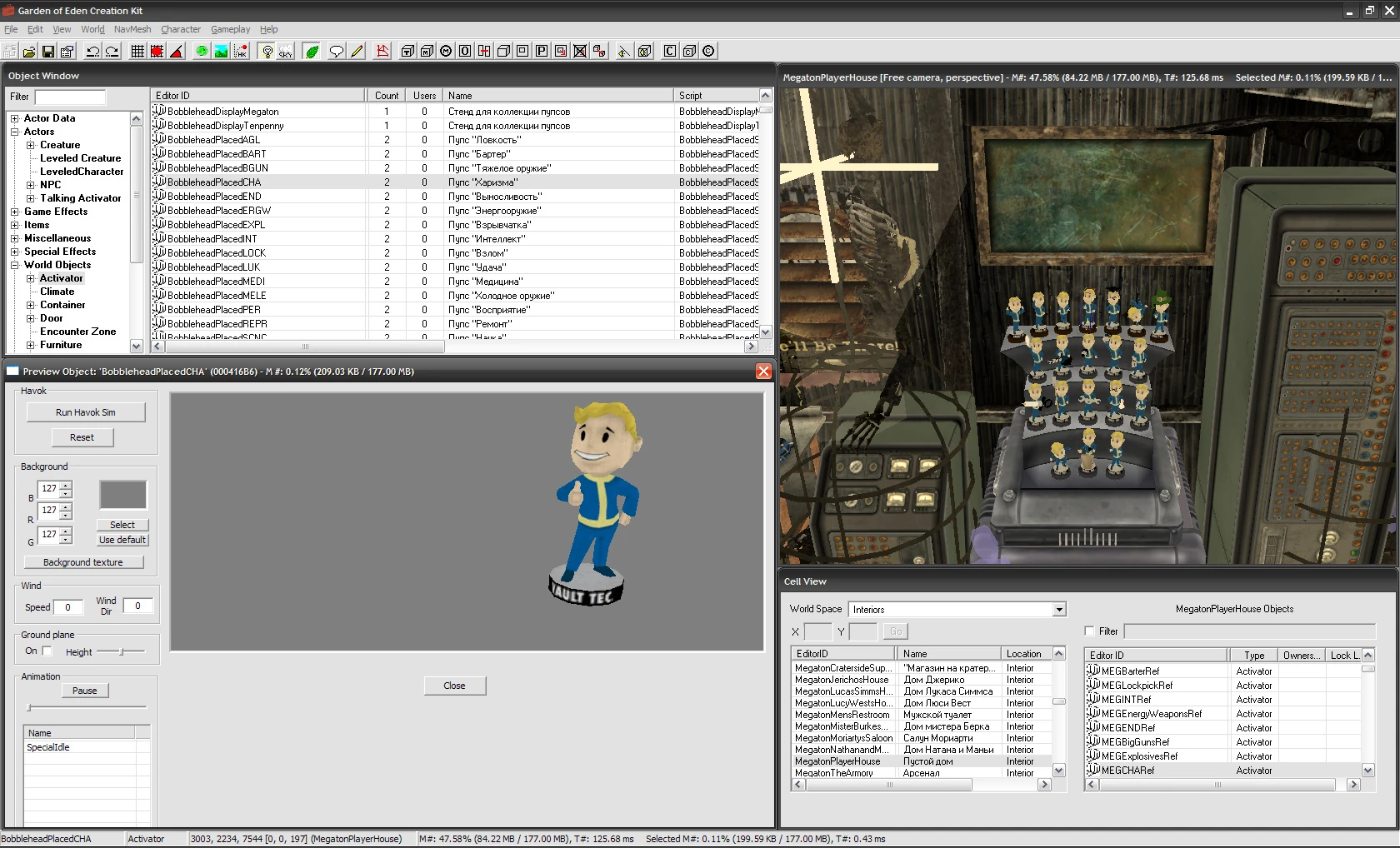
Task: Click the Close button under the preview
Action: point(454,686)
